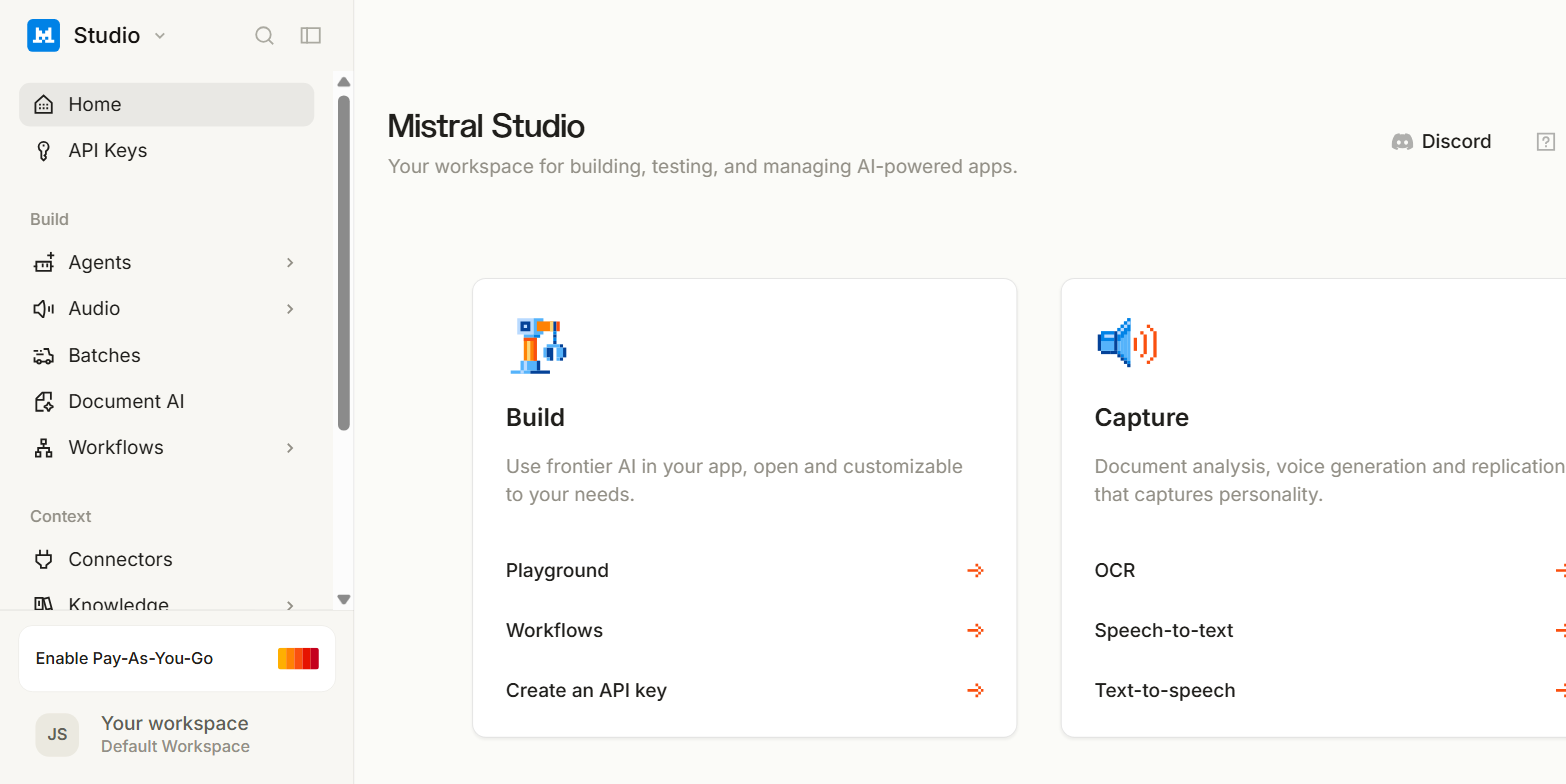The width and height of the screenshot is (1566, 784).
Task: Expand the Knowledge submenu chevron
Action: (290, 604)
